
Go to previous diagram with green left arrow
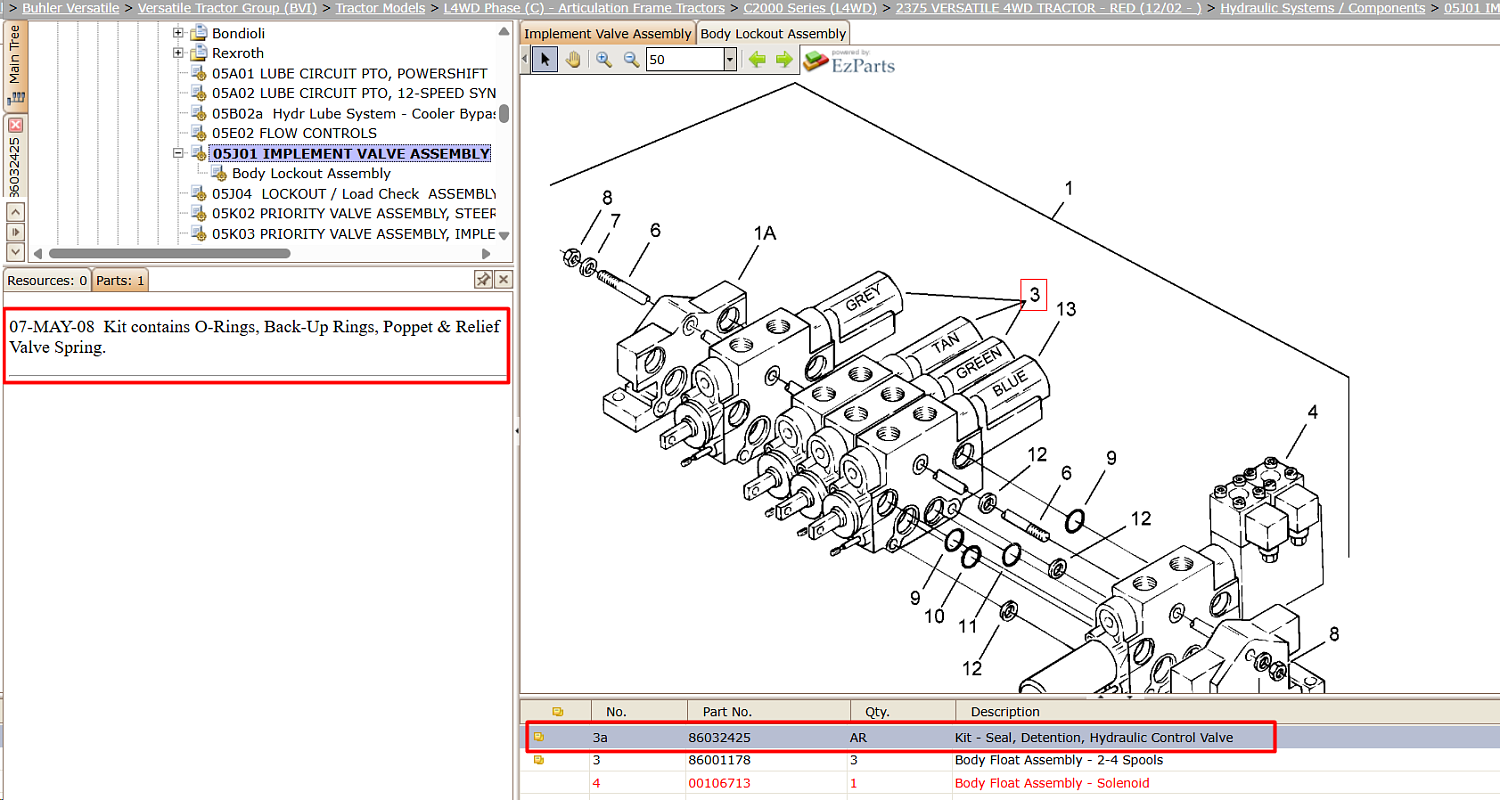[x=757, y=60]
